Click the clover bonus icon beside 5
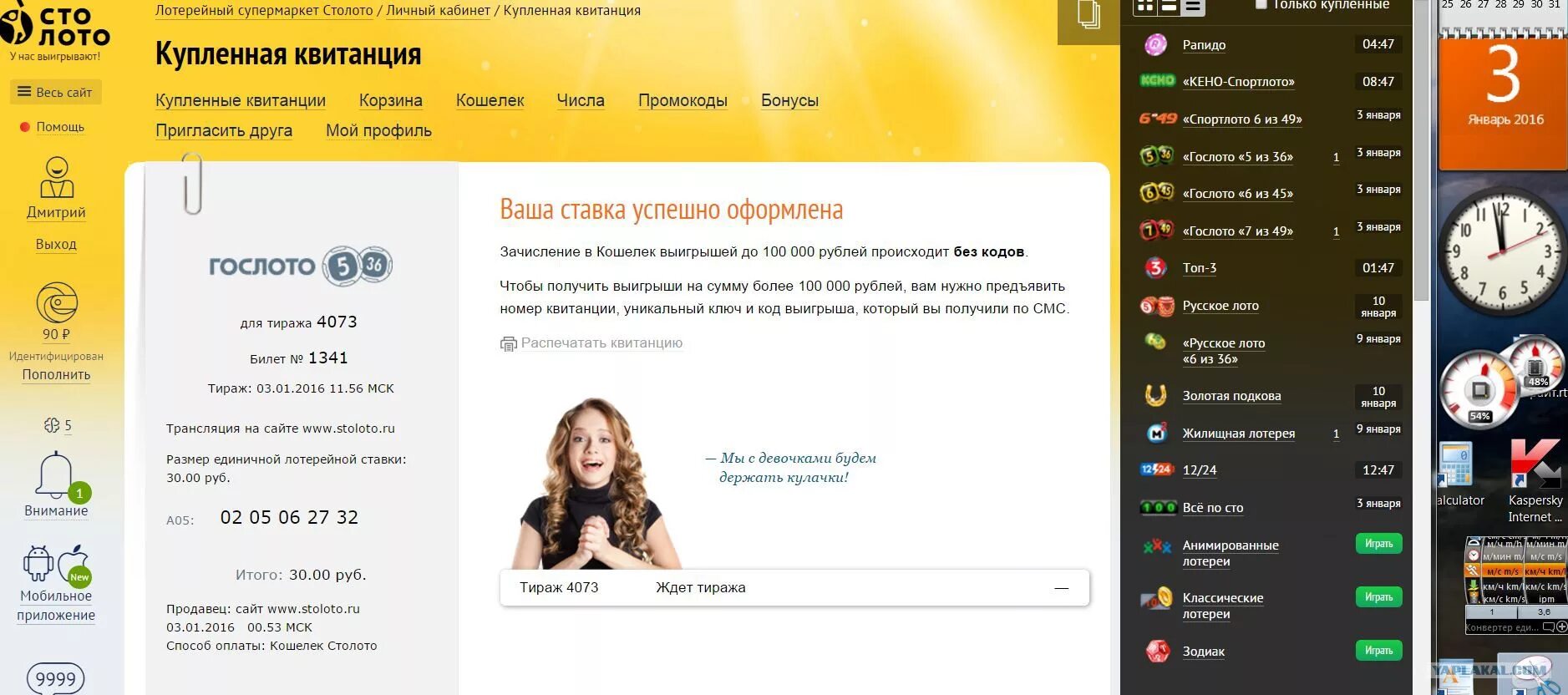Screen dimensions: 1568x695 [51, 425]
